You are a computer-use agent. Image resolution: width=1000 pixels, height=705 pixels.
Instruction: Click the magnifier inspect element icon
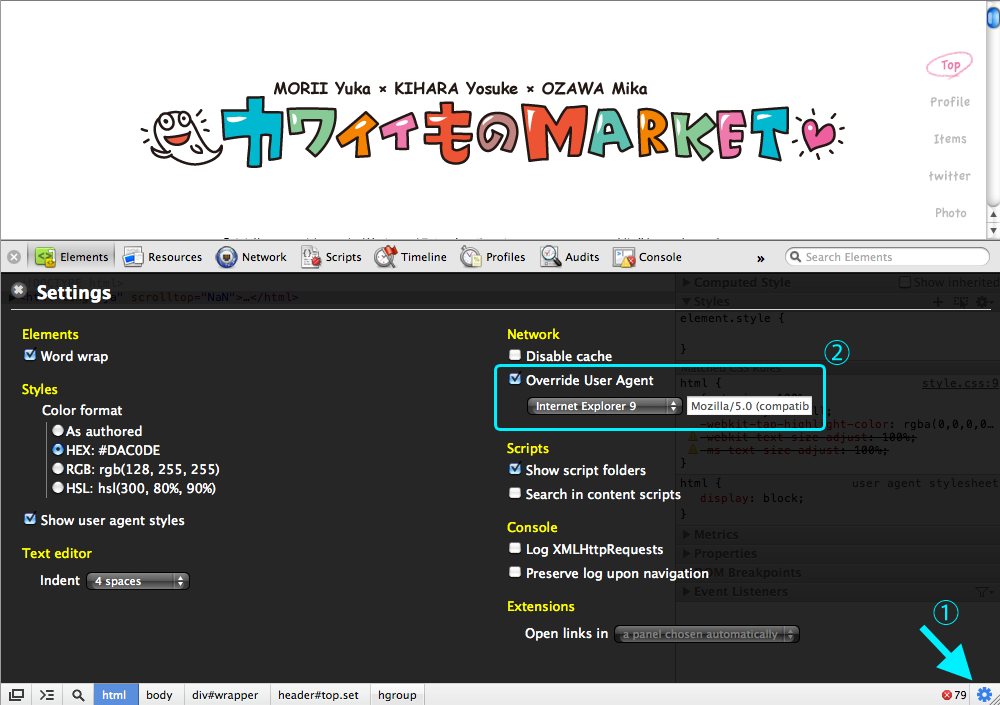[x=78, y=695]
